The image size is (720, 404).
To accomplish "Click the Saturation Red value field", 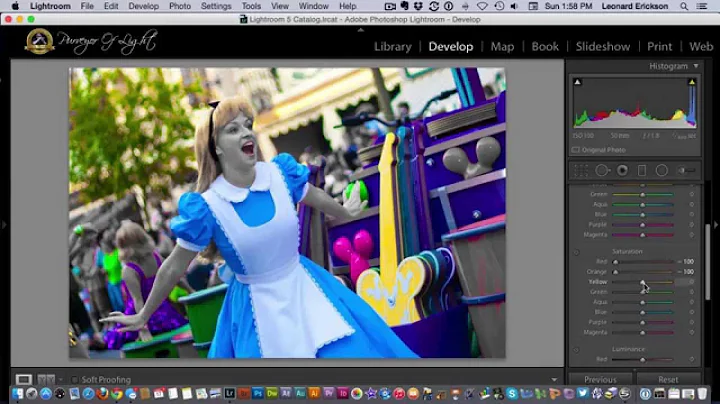I will point(686,262).
